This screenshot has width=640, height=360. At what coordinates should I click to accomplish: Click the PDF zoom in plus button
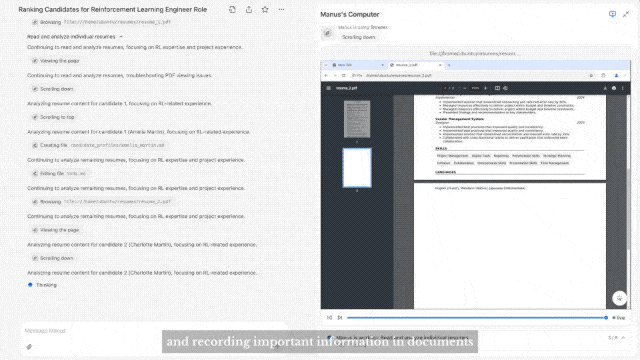(486, 88)
